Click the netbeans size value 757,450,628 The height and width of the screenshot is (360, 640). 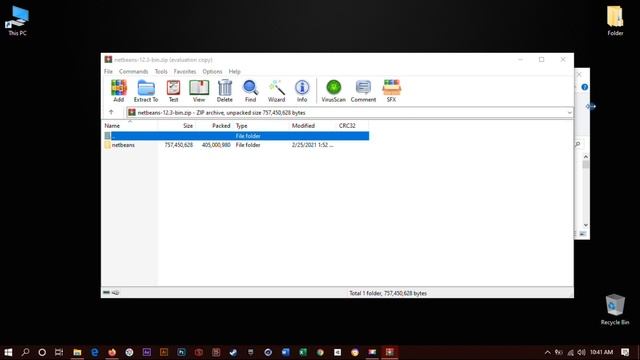coord(179,145)
